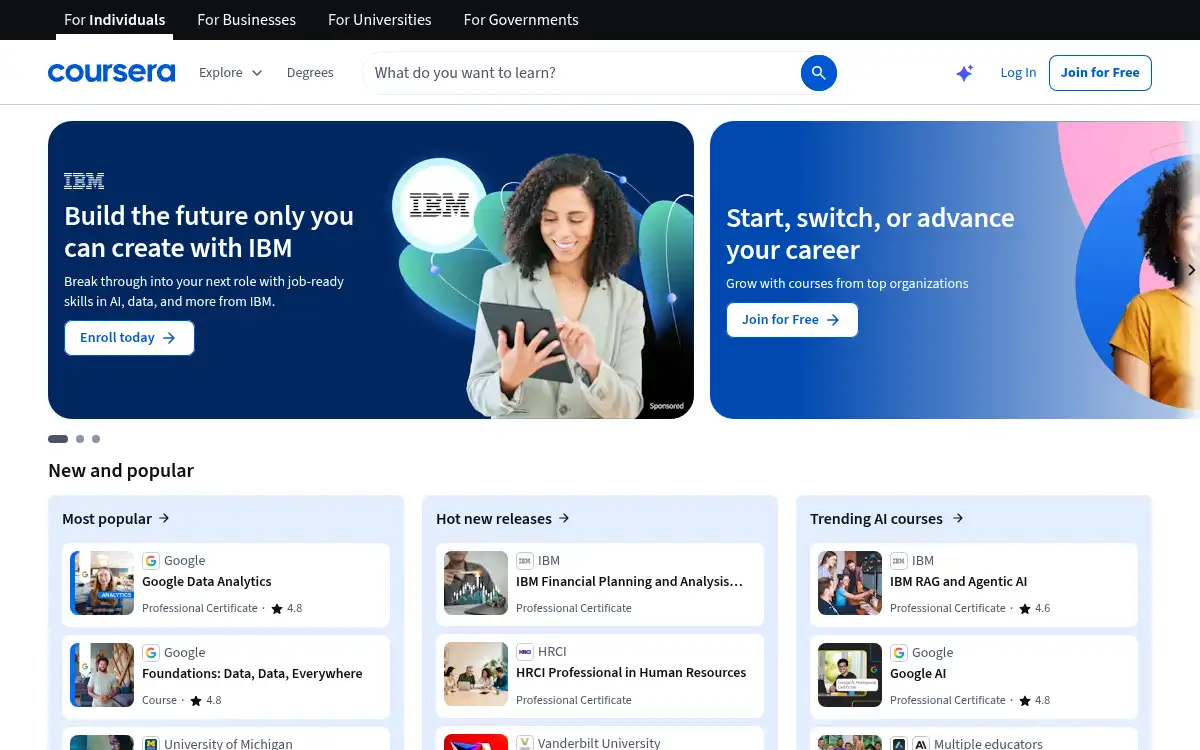The height and width of the screenshot is (750, 1200).
Task: Click Google logo on Google Data Analytics card
Action: pyautogui.click(x=150, y=561)
